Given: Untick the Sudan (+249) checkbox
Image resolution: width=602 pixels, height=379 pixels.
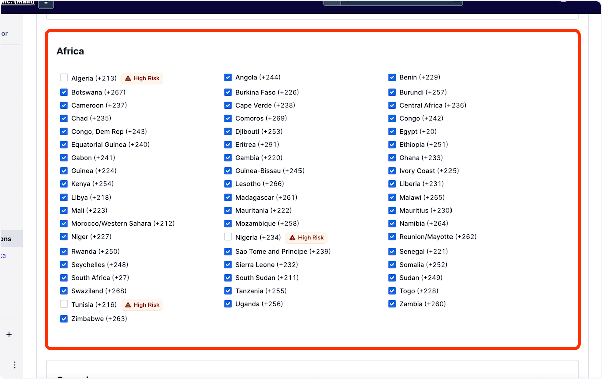Looking at the screenshot, I should point(392,278).
